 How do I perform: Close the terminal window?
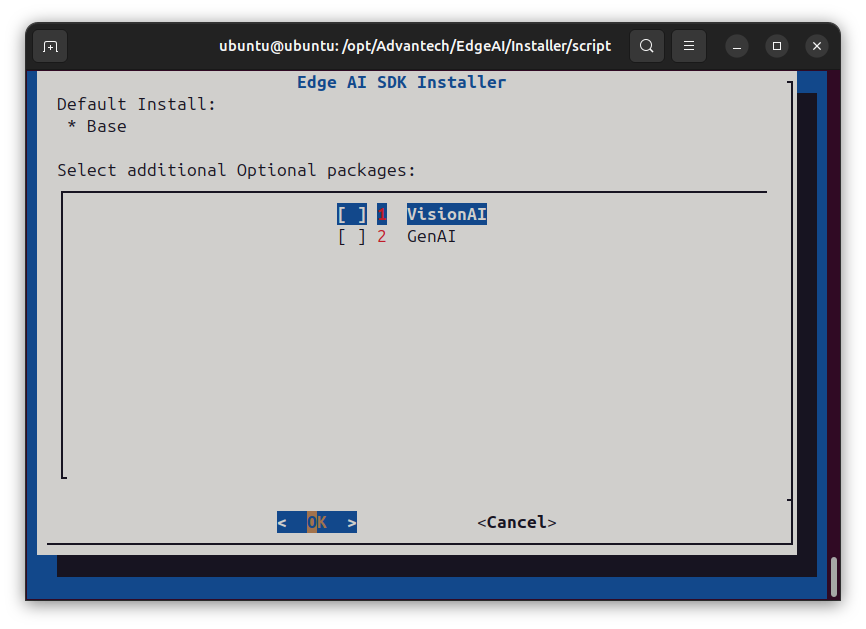(817, 46)
